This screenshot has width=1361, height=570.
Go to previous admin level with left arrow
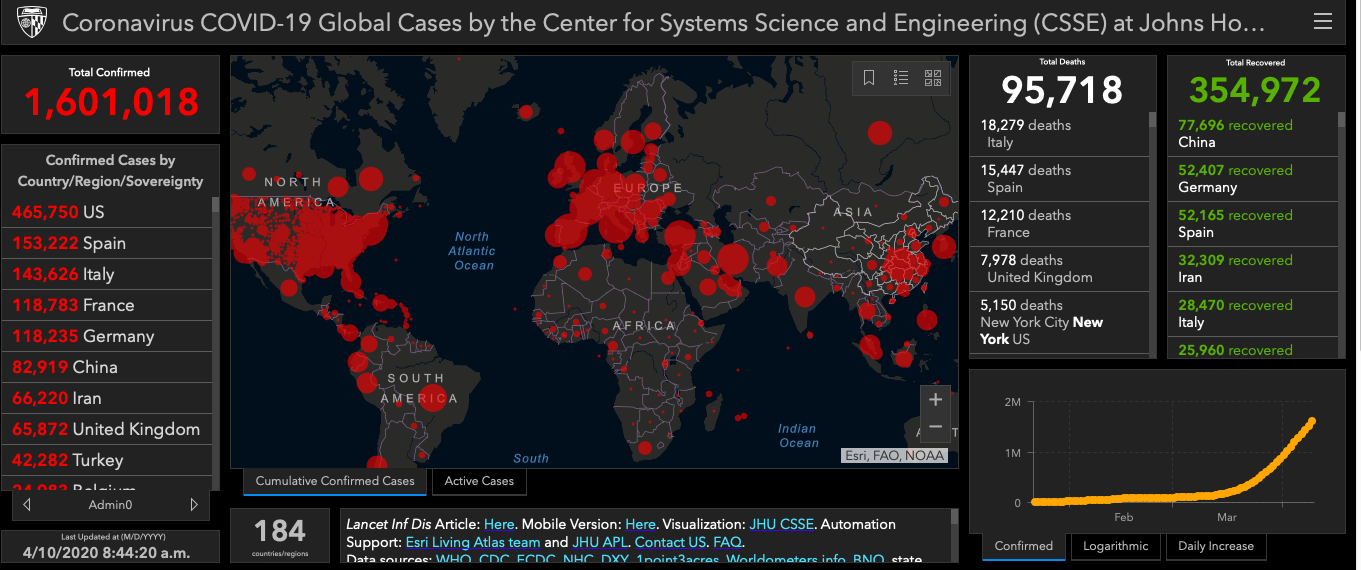click(x=27, y=505)
